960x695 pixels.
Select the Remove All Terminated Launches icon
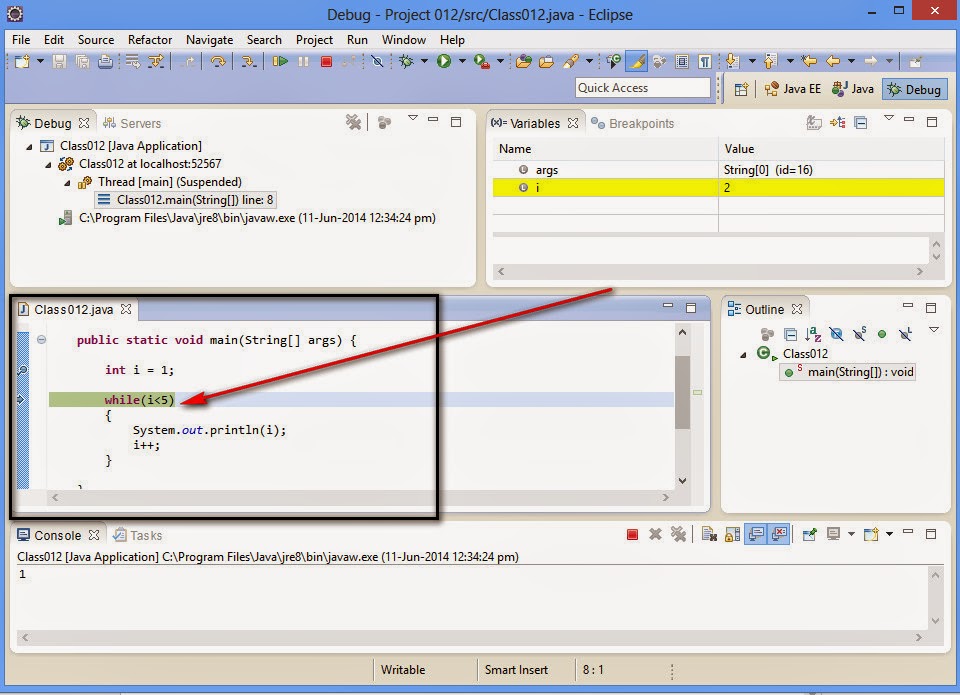click(355, 122)
